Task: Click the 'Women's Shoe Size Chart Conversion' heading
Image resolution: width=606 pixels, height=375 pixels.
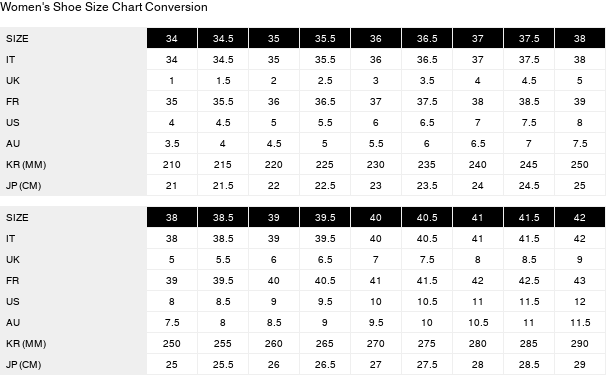Action: point(104,7)
